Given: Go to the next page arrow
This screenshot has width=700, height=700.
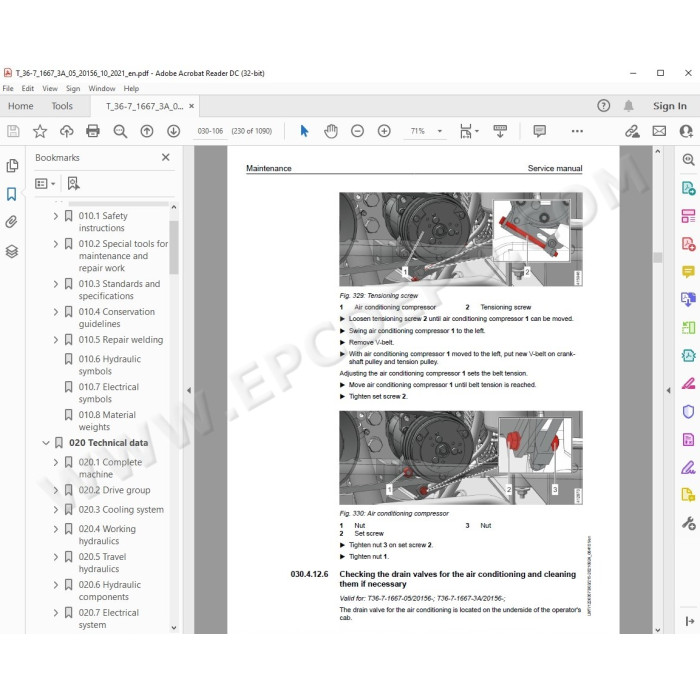Looking at the screenshot, I should tap(174, 131).
